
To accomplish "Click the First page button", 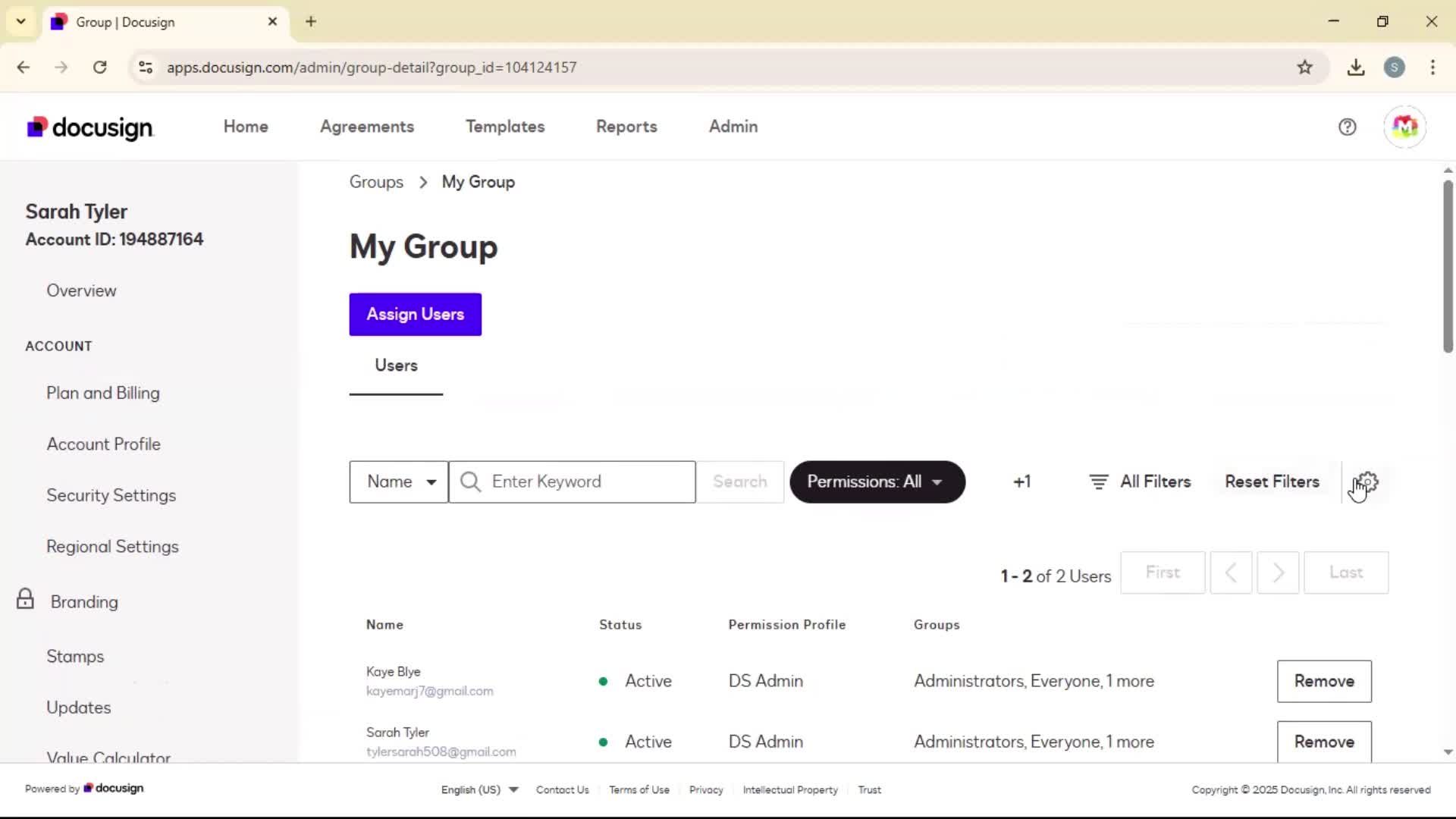I will point(1163,573).
